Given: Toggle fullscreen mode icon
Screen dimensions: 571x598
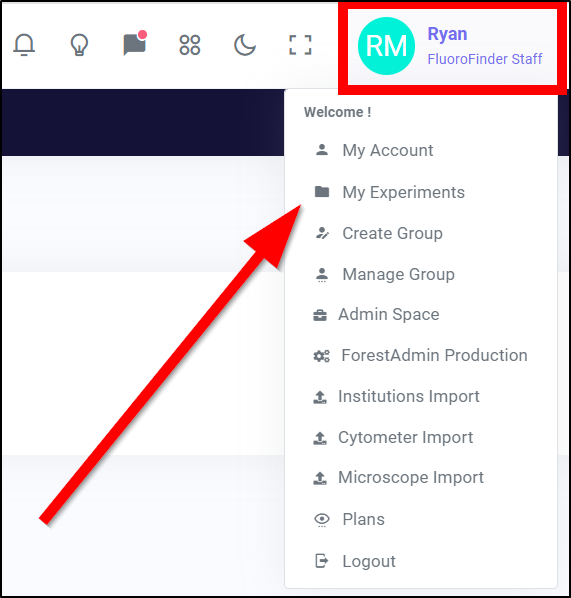Looking at the screenshot, I should coord(300,45).
